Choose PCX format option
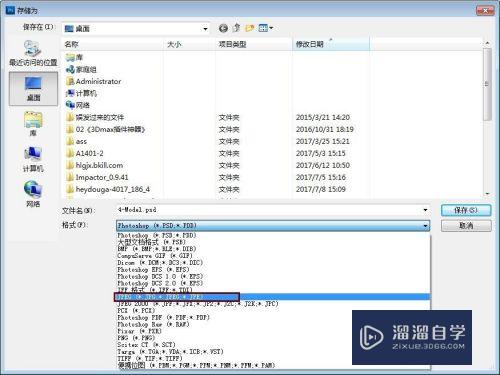 tap(273, 310)
